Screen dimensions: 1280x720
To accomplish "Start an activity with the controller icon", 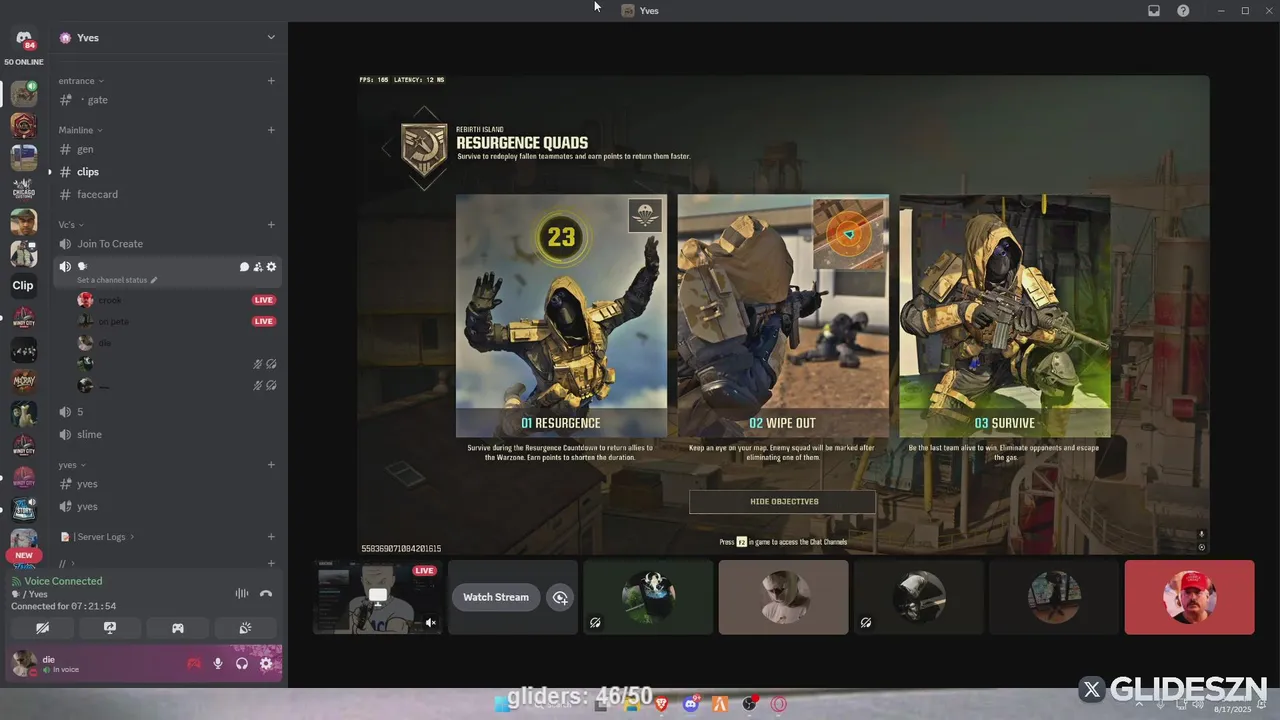I will click(178, 628).
